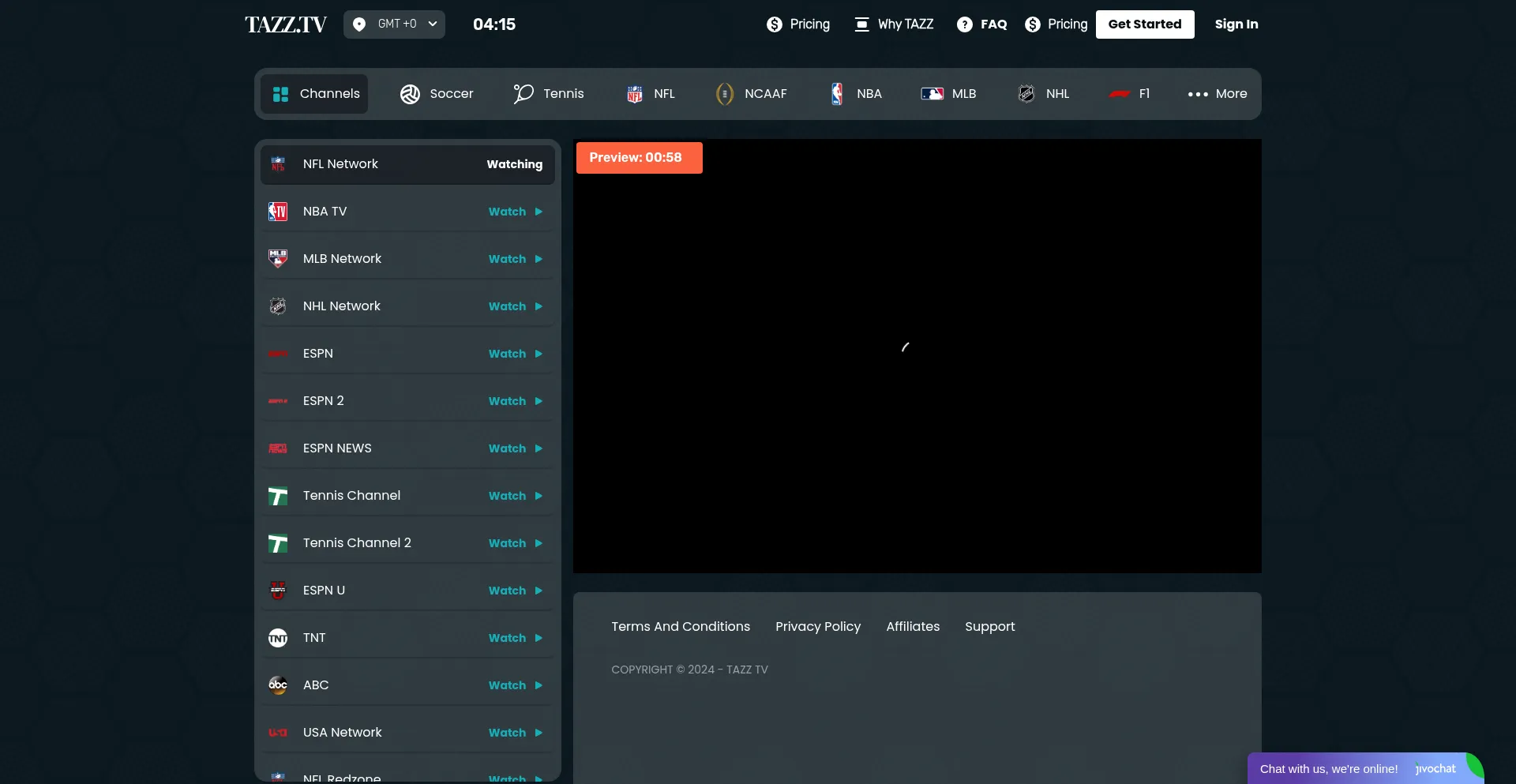Open the Privacy Policy link
The width and height of the screenshot is (1516, 784).
tap(818, 627)
